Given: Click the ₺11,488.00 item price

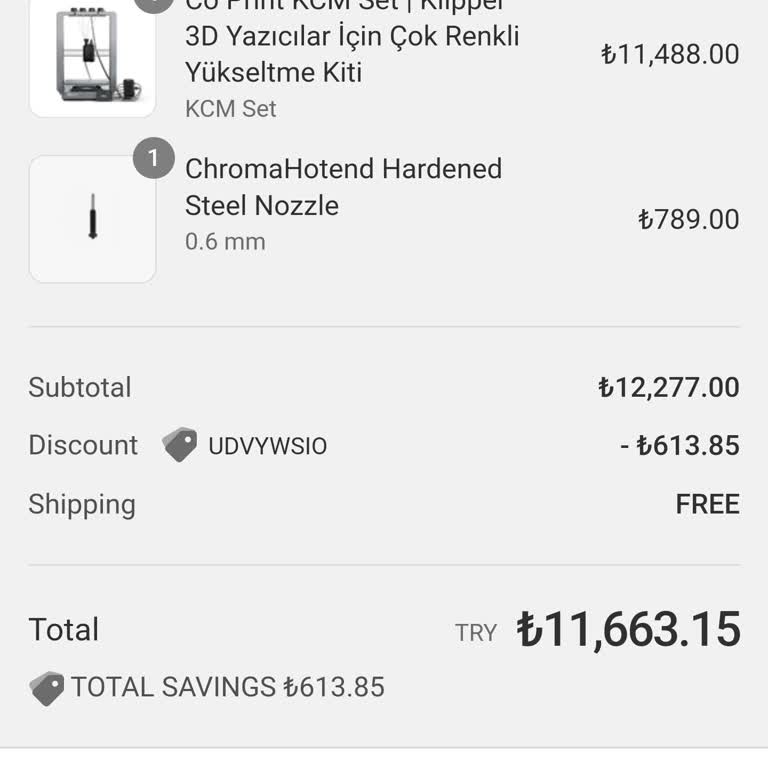Looking at the screenshot, I should click(670, 54).
